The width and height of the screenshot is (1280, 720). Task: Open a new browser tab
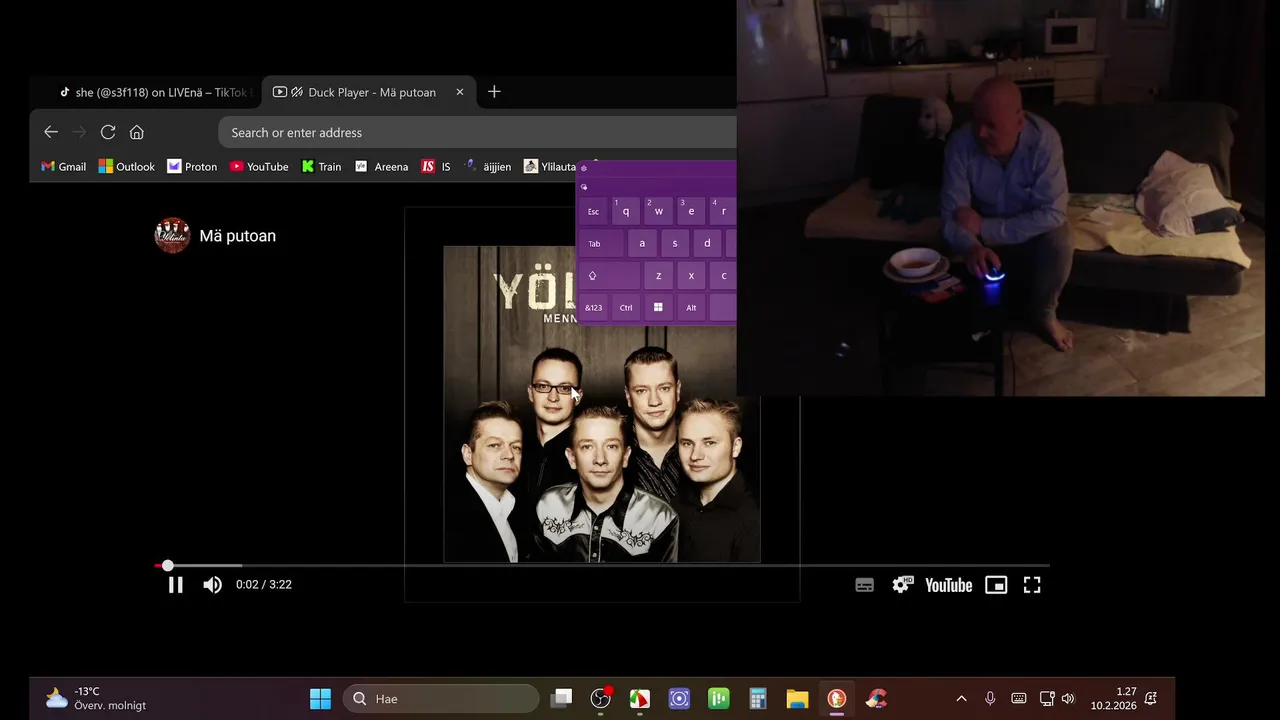pos(494,92)
